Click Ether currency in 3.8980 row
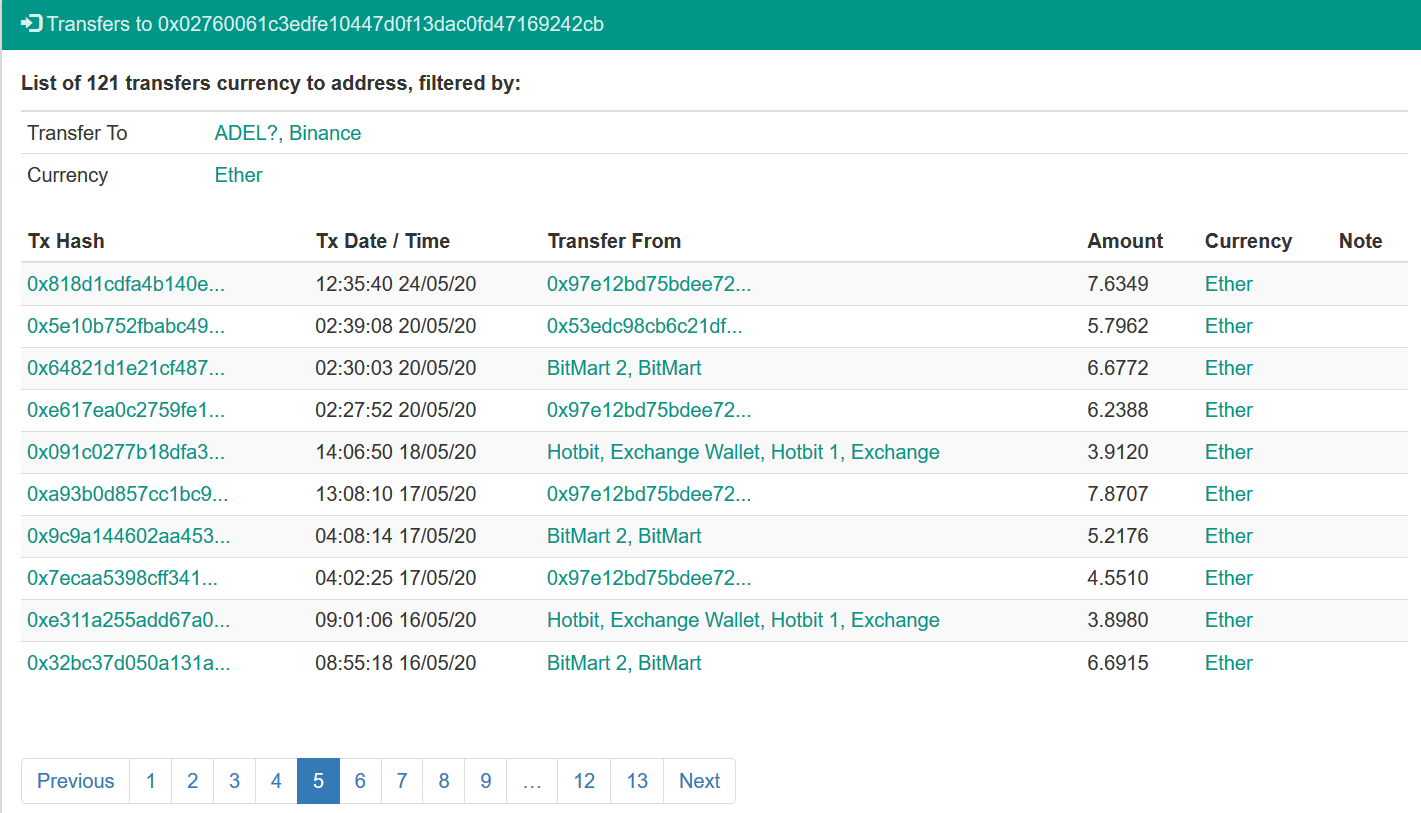The height and width of the screenshot is (813, 1421). [x=1229, y=620]
